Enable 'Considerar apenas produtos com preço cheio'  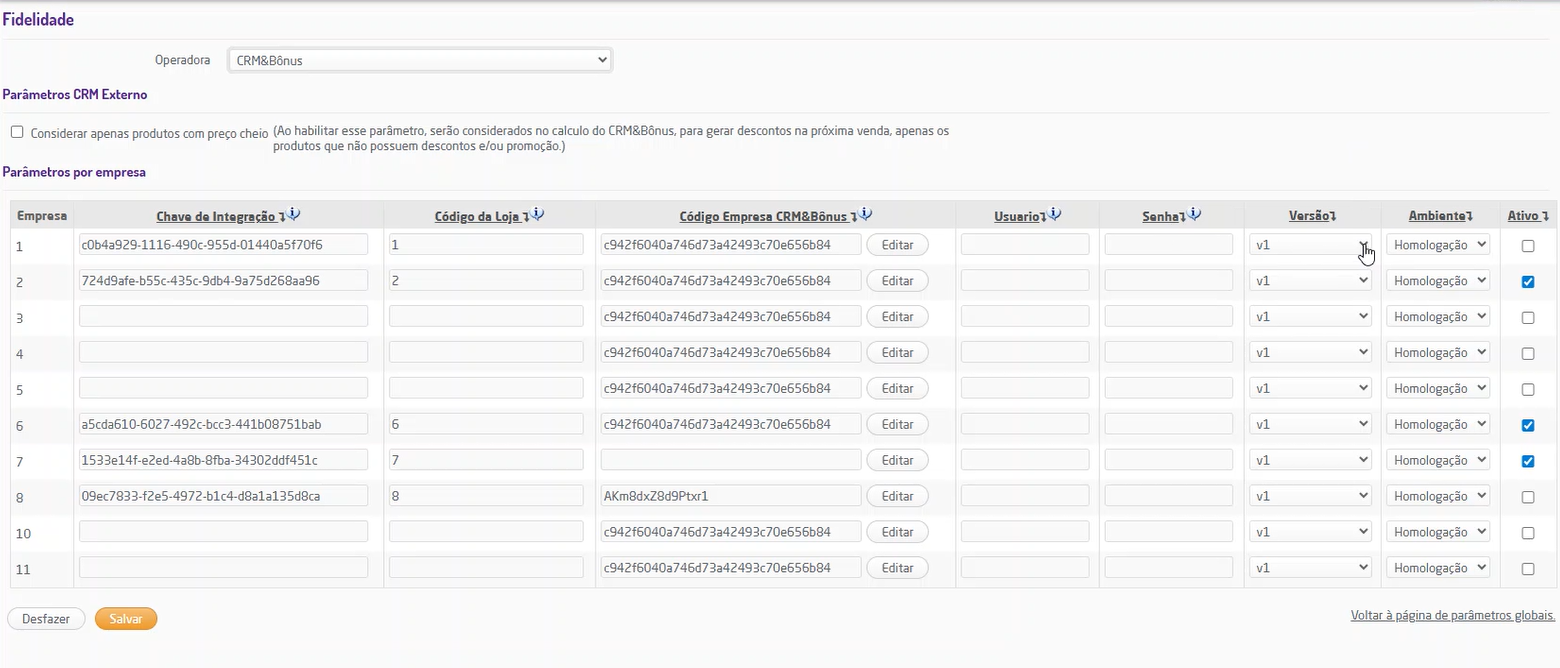click(x=17, y=132)
